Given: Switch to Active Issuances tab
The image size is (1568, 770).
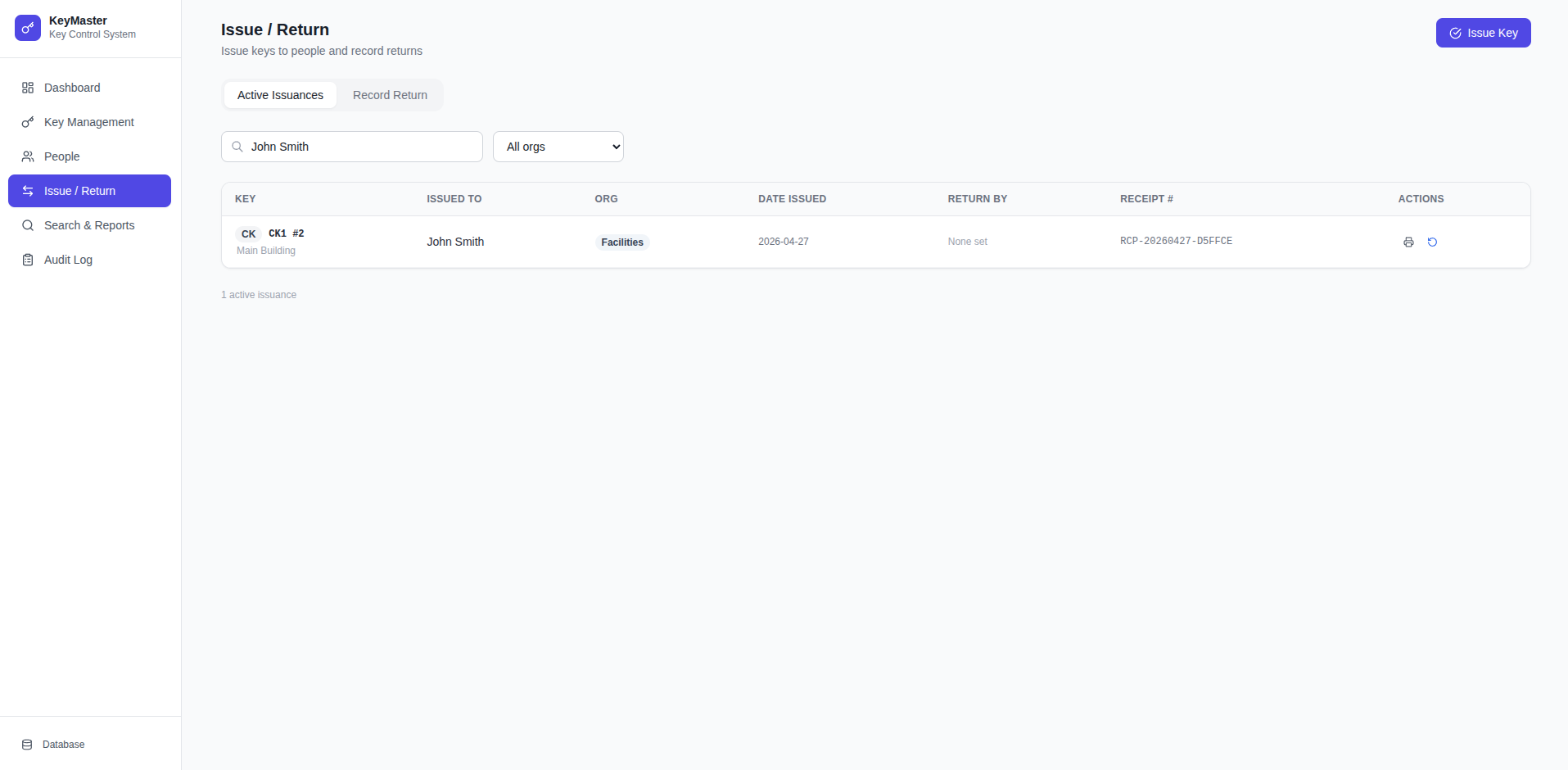Looking at the screenshot, I should pos(280,95).
